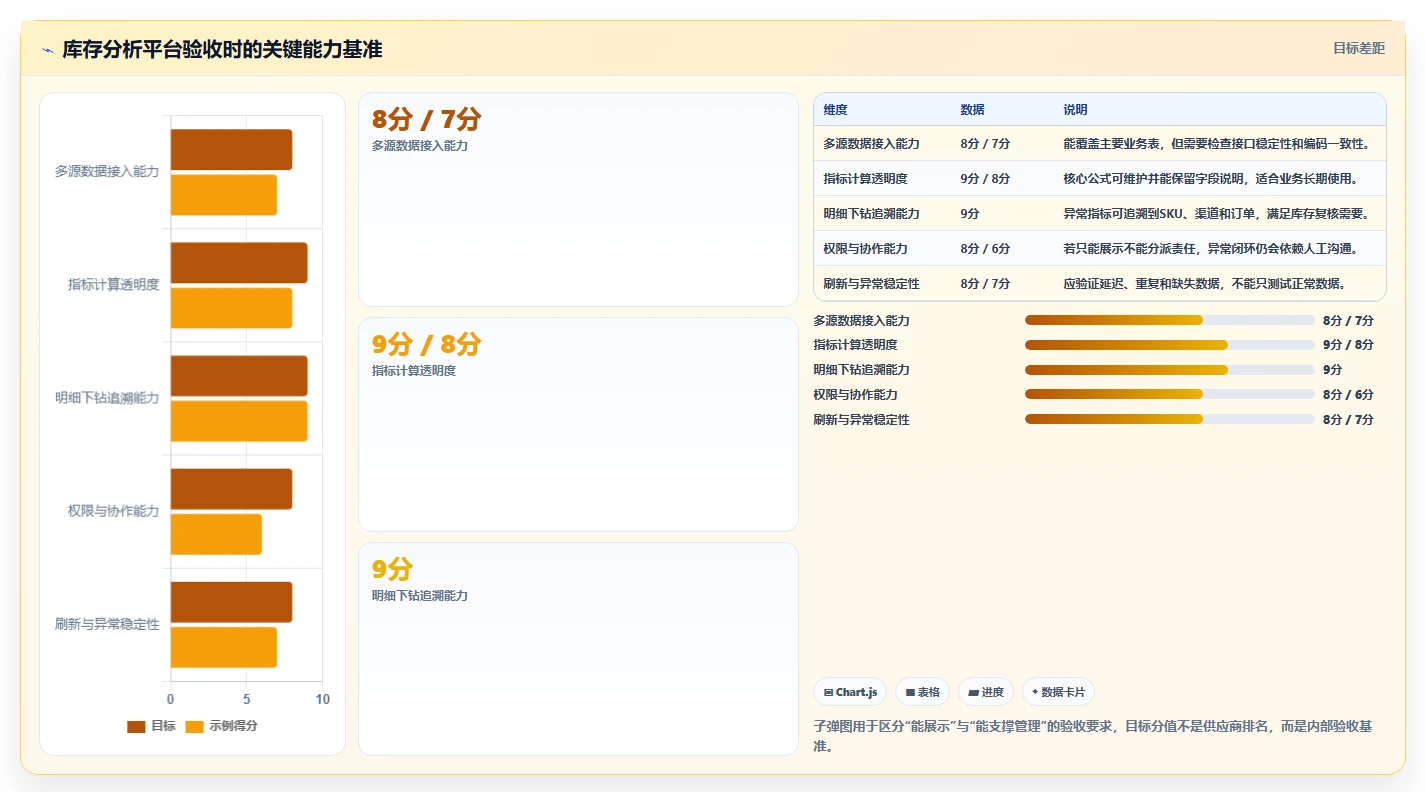Click the 刷新与异常稳定性 progress bar
1426x792 pixels.
[x=1169, y=420]
